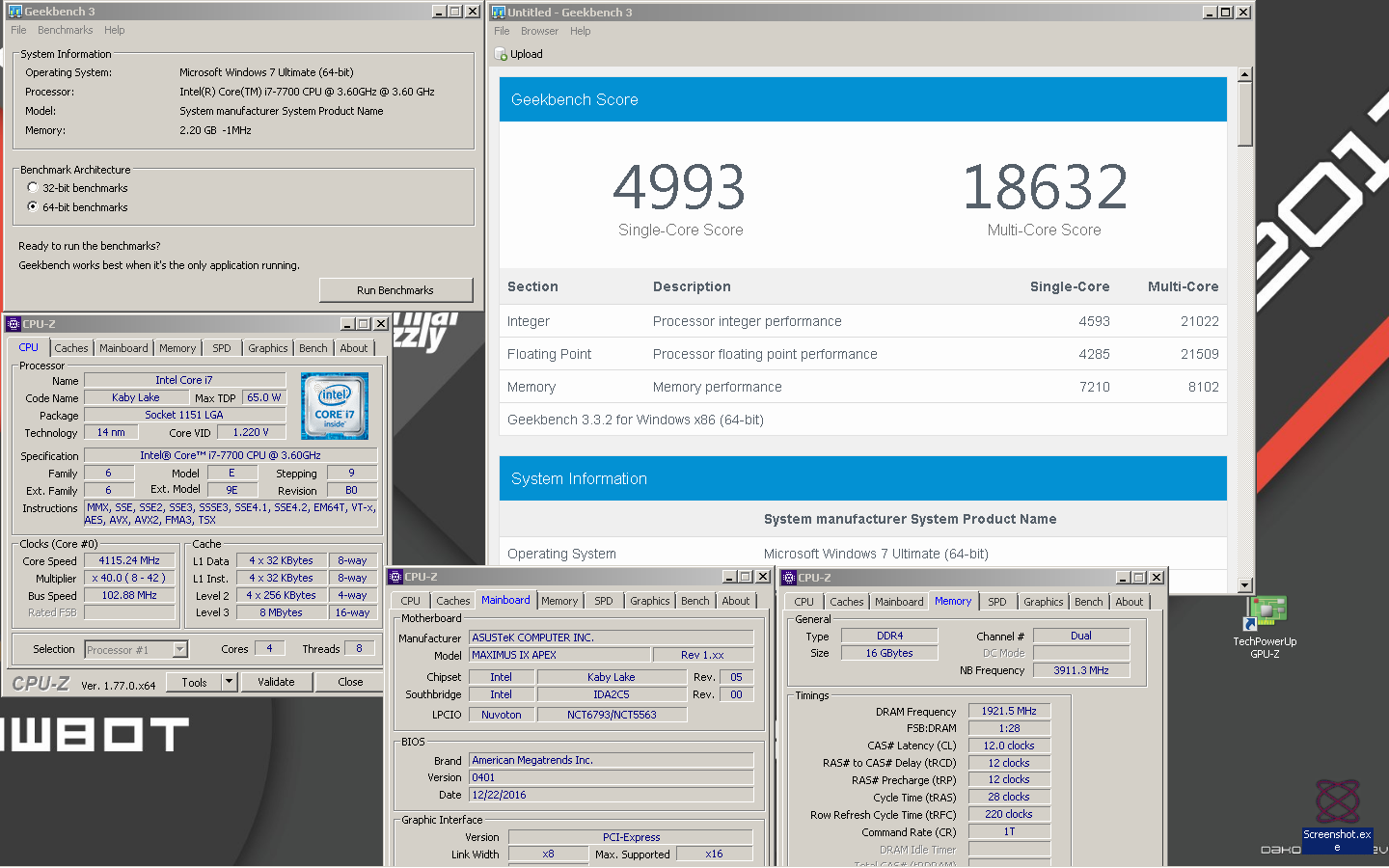The height and width of the screenshot is (868, 1389).
Task: Select 32-bit benchmarks radio button
Action: [33, 188]
